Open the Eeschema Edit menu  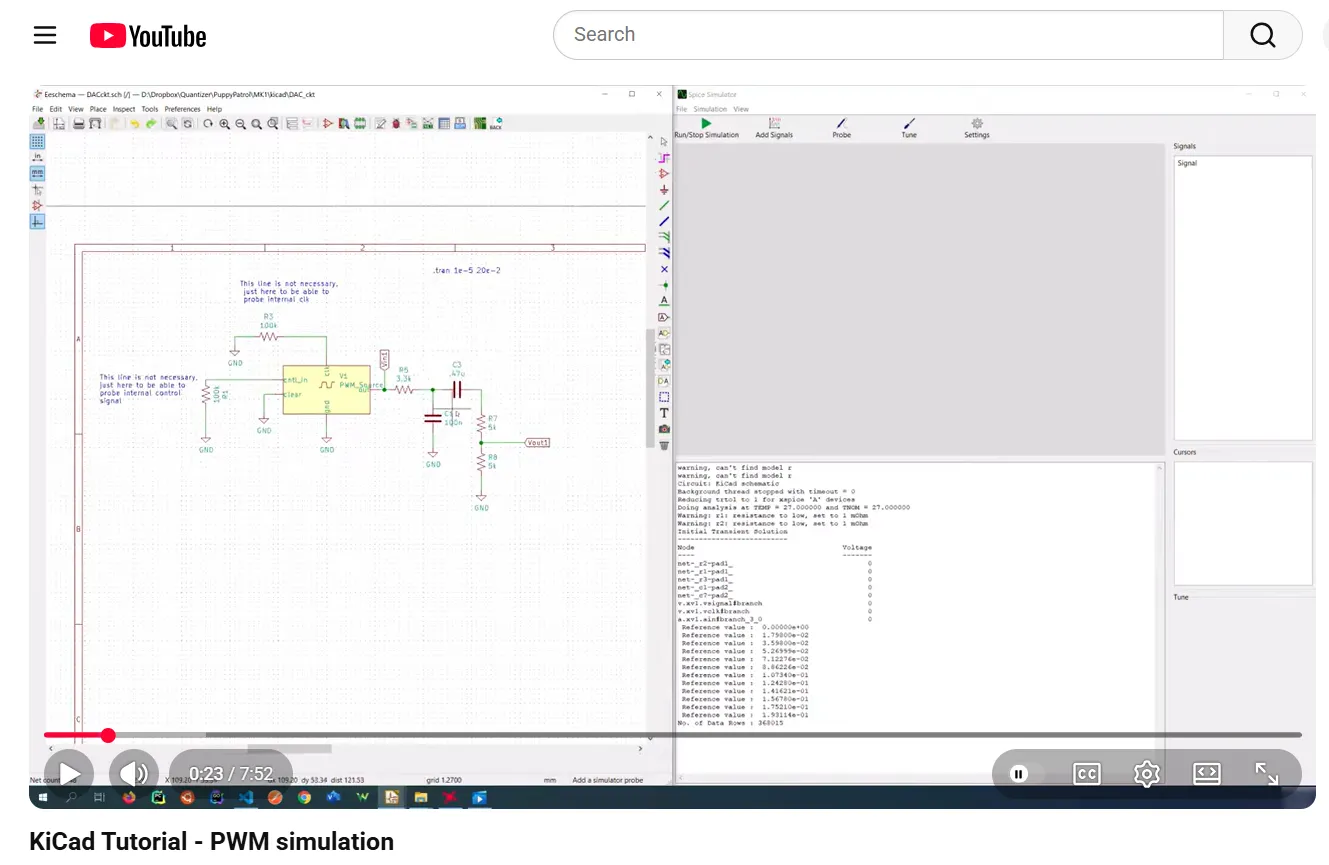56,109
